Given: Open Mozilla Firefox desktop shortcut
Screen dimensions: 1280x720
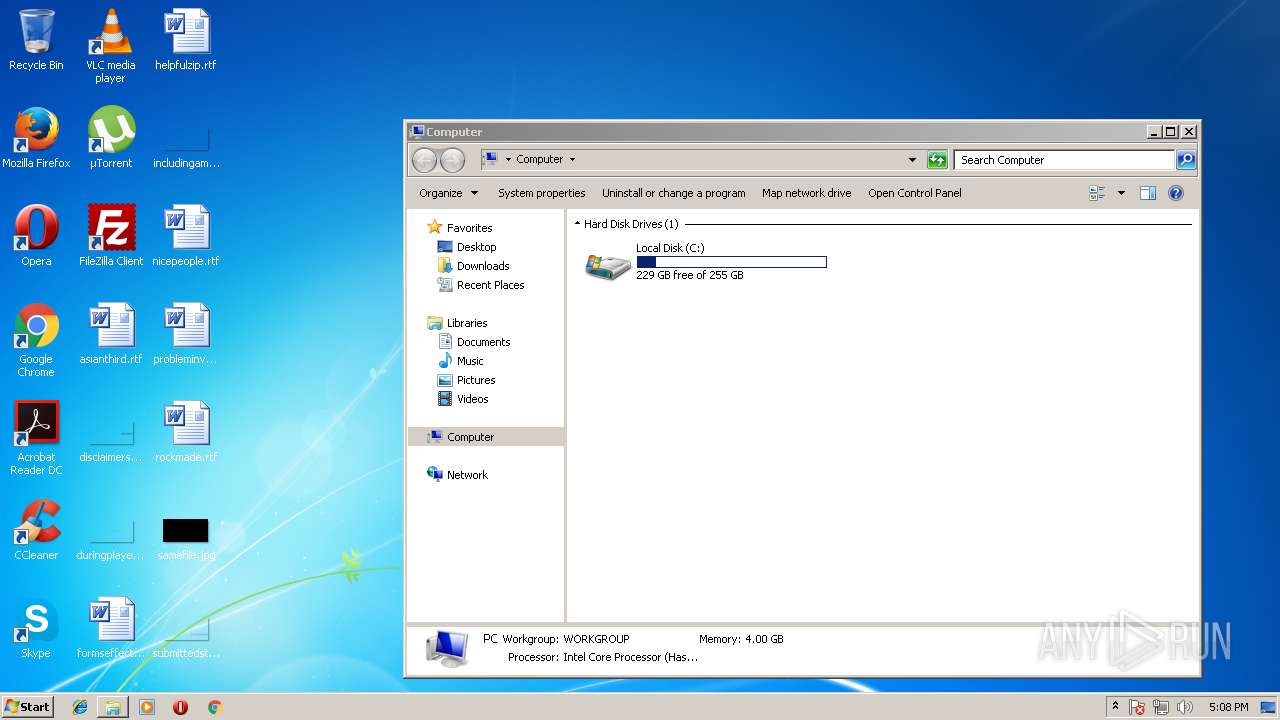Looking at the screenshot, I should tap(36, 138).
